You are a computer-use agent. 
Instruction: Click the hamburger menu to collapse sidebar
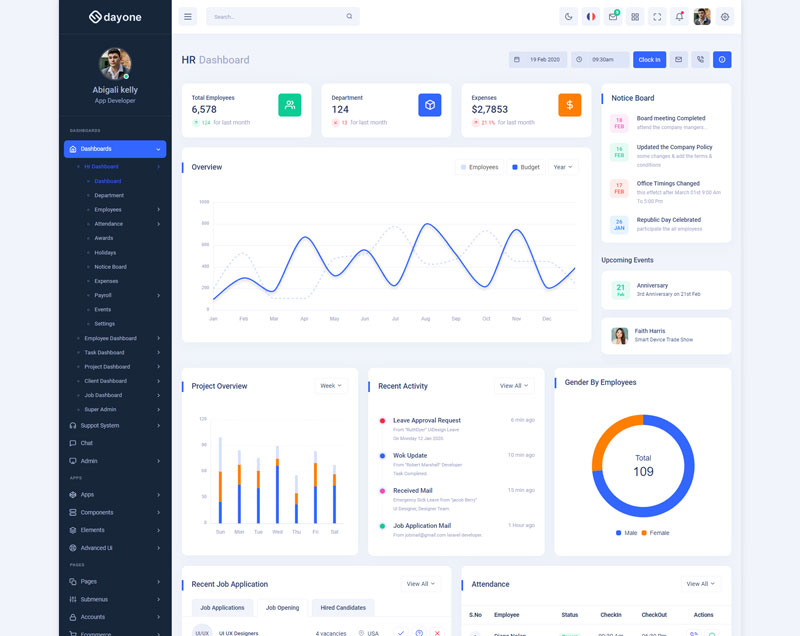pos(188,17)
